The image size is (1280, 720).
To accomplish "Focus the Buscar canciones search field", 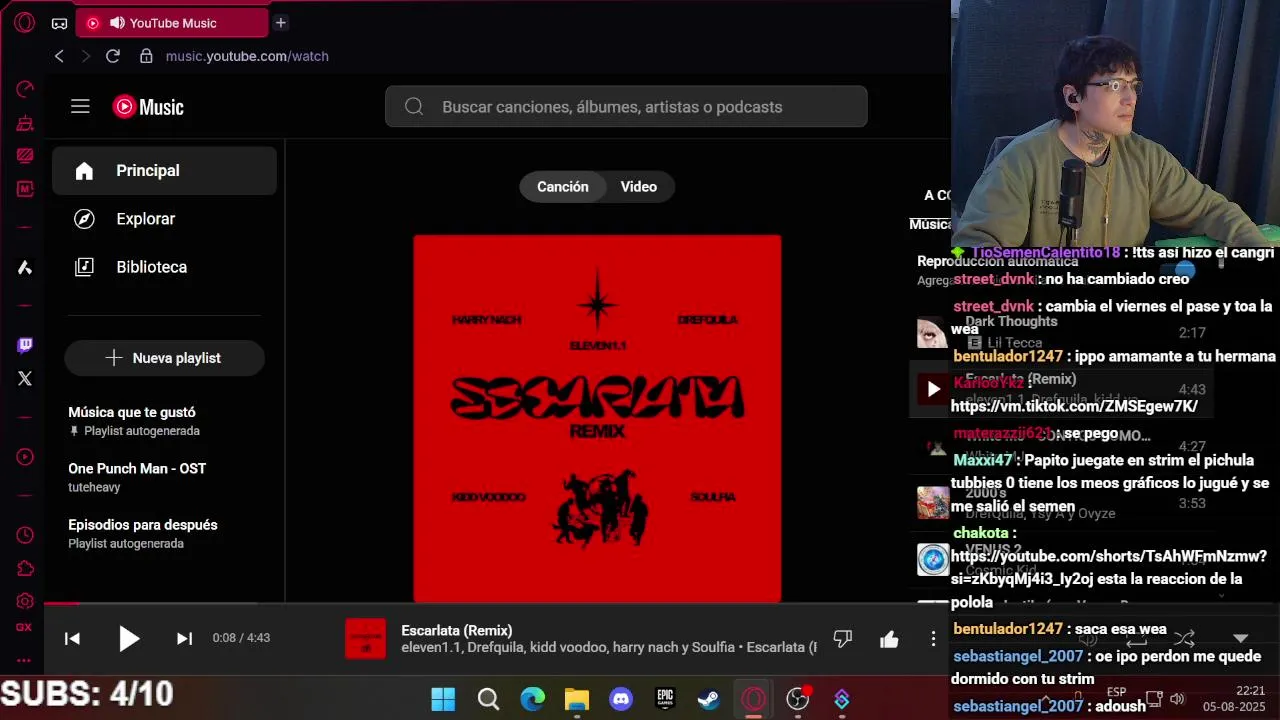I will click(626, 107).
